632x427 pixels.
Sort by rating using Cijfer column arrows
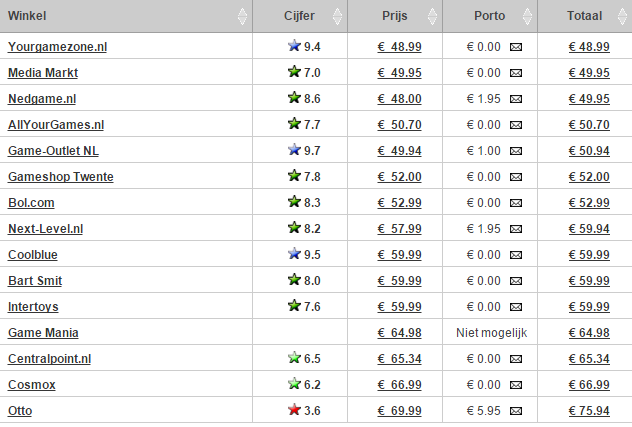pos(337,16)
